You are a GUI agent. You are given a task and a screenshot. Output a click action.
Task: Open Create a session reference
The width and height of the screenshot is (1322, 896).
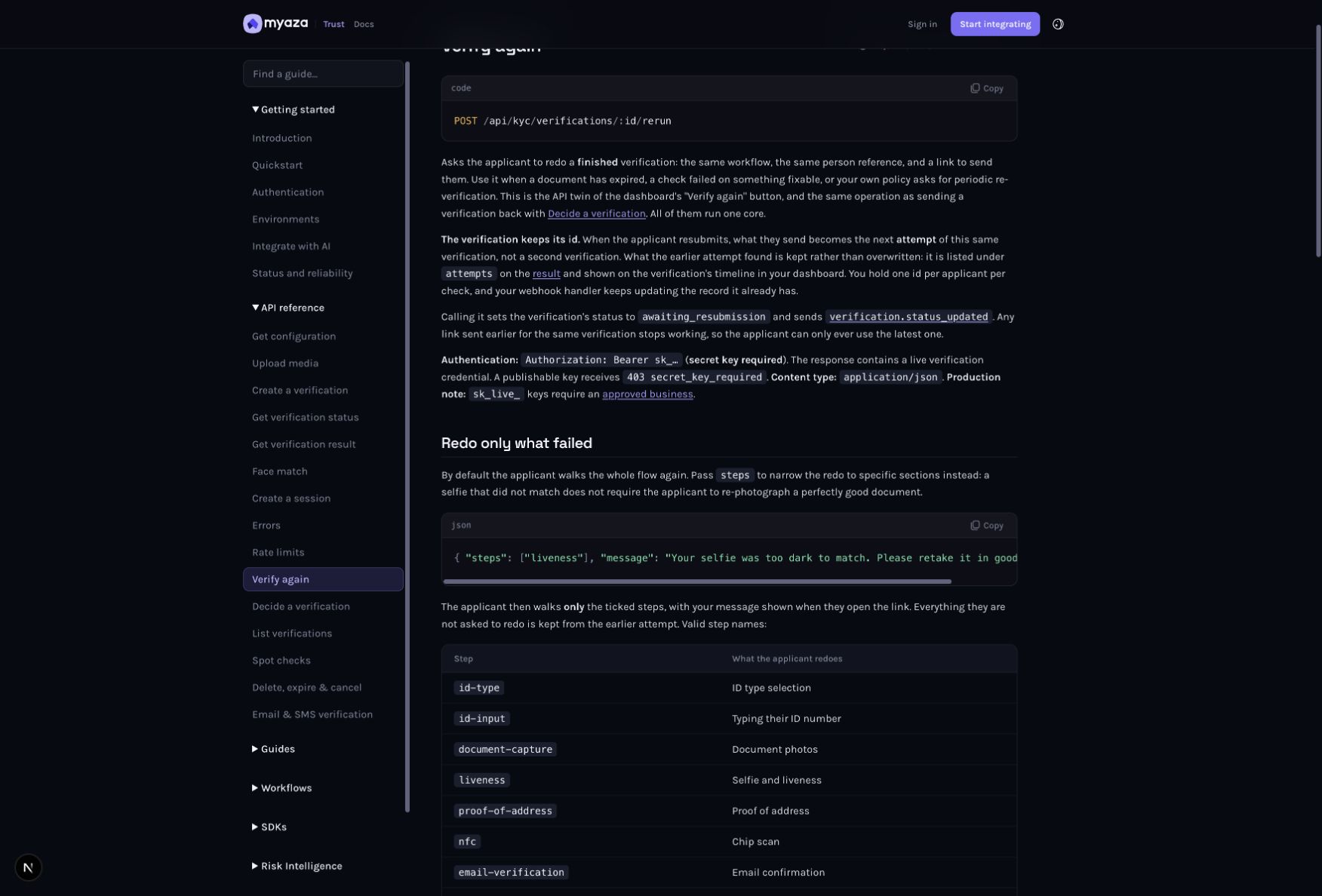coord(291,499)
